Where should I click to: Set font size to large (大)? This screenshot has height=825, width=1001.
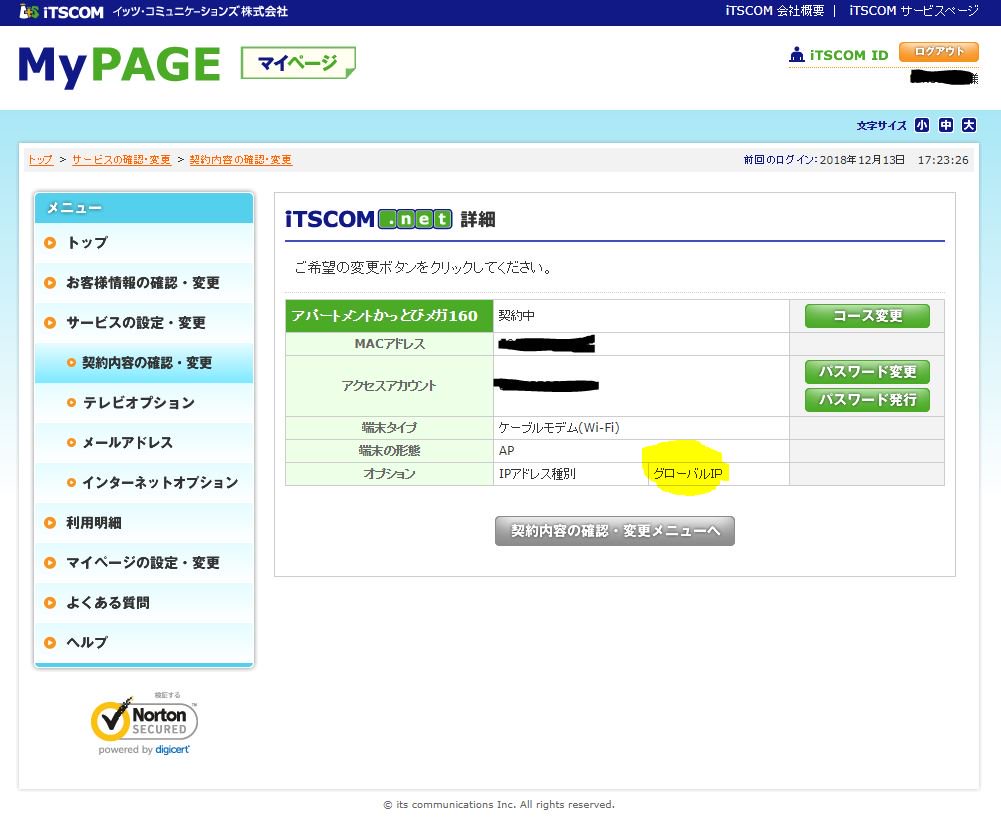[x=969, y=125]
